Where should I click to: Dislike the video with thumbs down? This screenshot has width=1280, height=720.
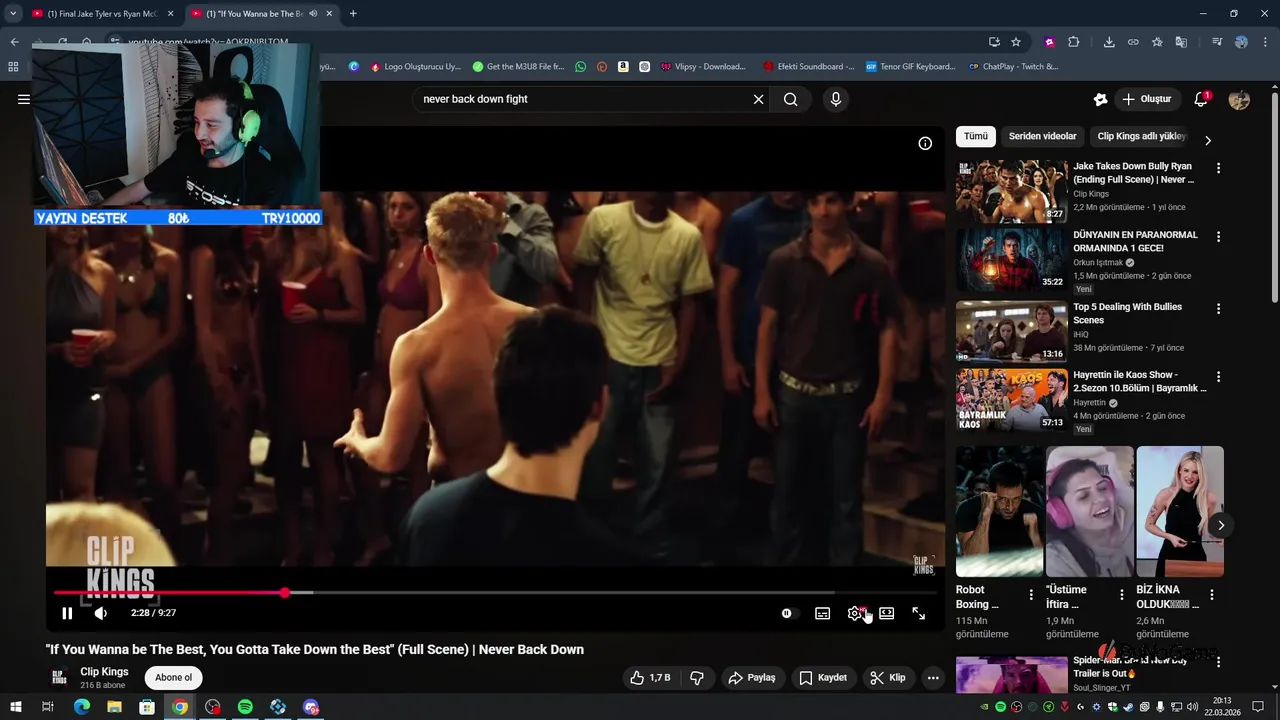point(697,678)
